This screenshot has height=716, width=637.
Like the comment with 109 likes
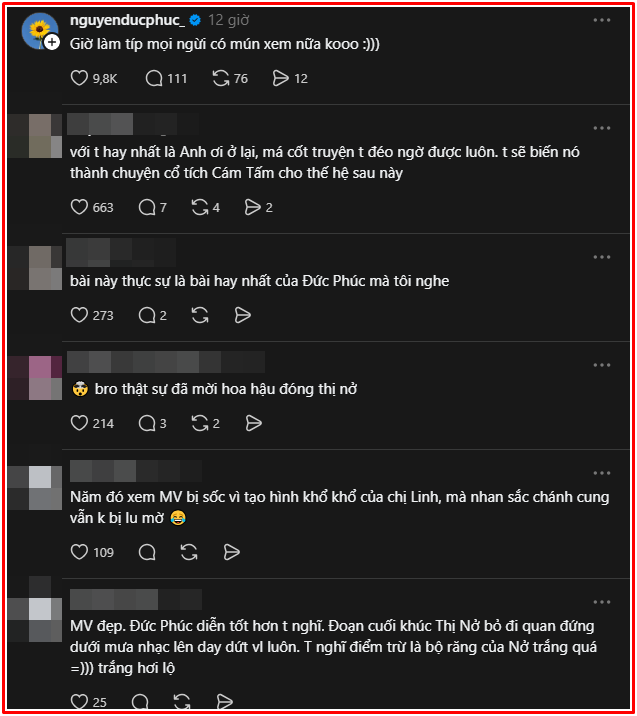click(80, 551)
